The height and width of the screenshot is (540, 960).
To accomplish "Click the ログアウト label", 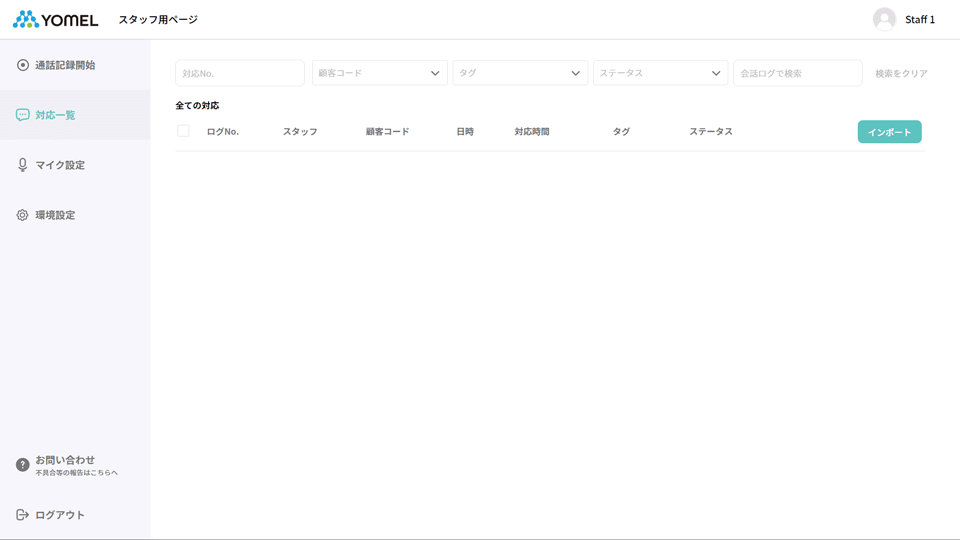I will click(x=60, y=515).
